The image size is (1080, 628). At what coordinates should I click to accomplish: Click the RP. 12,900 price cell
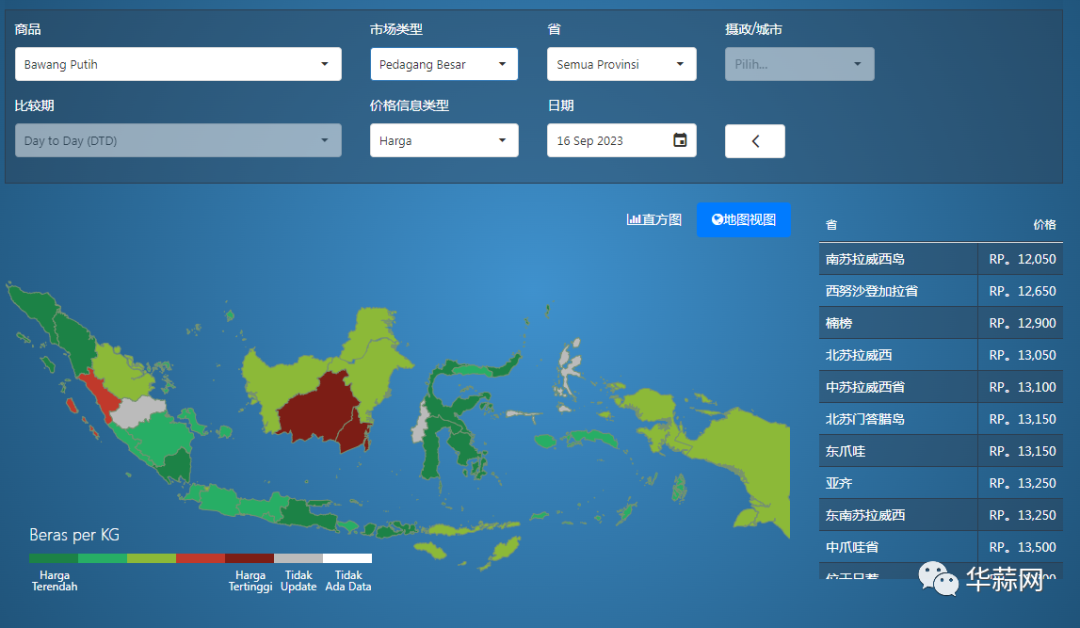tap(1022, 323)
